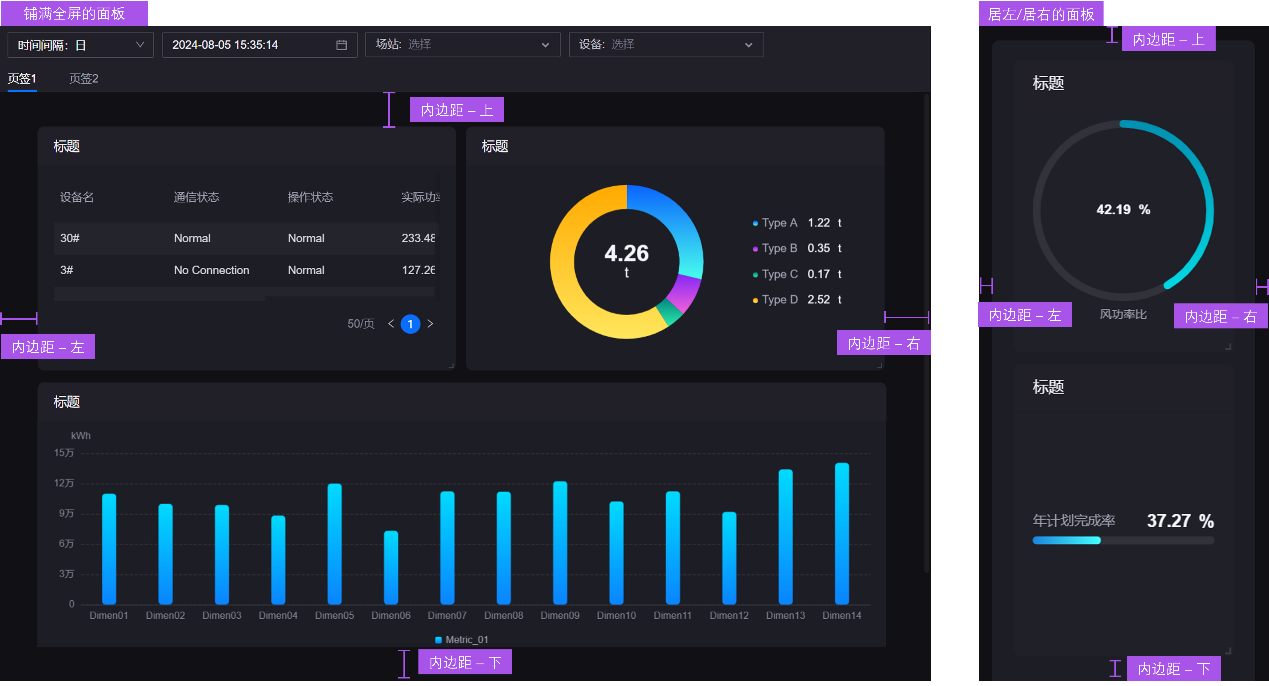Open the calendar icon in date field
This screenshot has height=686, width=1269.
tap(341, 45)
